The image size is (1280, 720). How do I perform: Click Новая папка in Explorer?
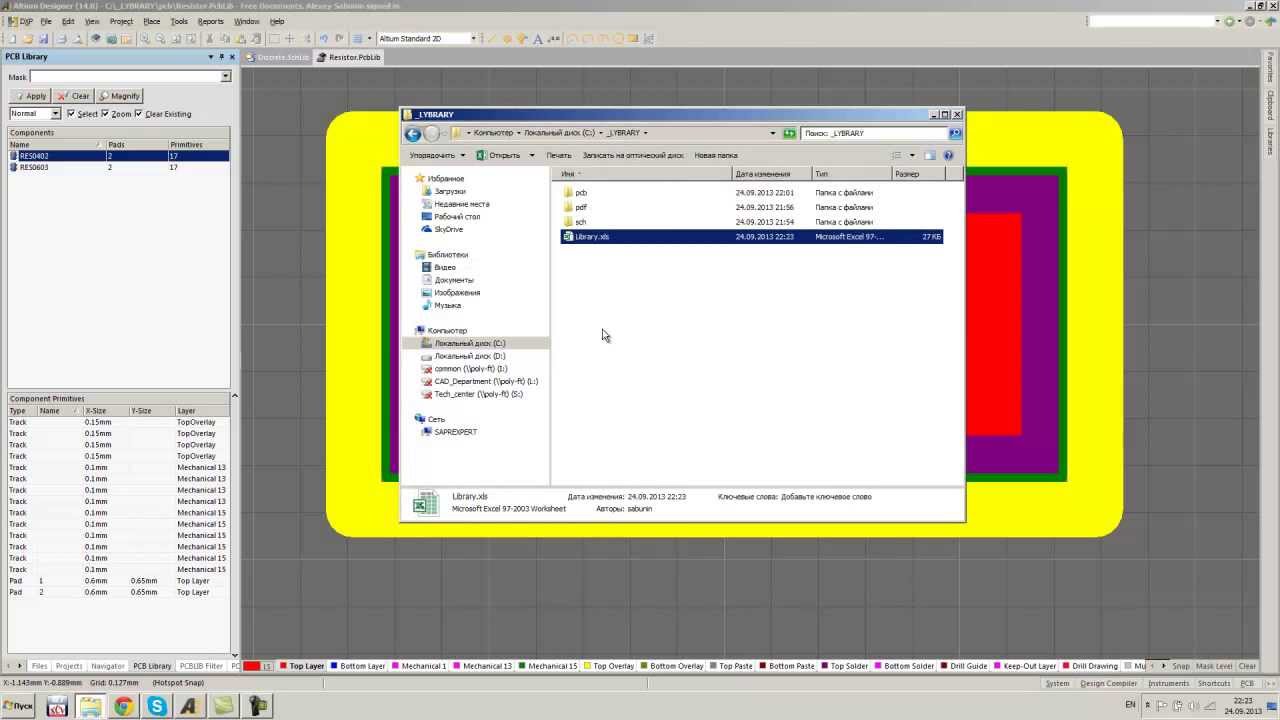[x=716, y=155]
